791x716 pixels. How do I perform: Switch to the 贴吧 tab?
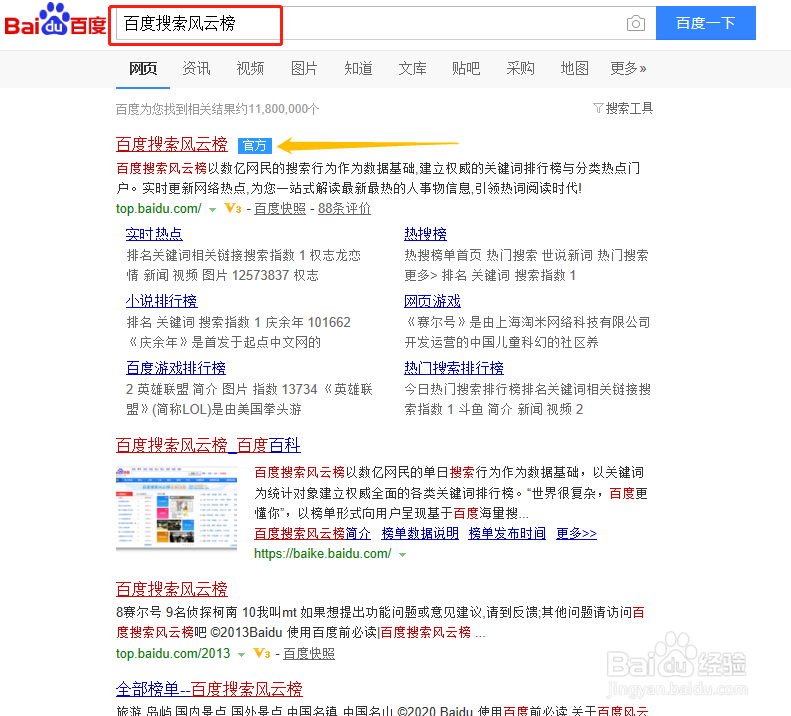click(x=466, y=68)
